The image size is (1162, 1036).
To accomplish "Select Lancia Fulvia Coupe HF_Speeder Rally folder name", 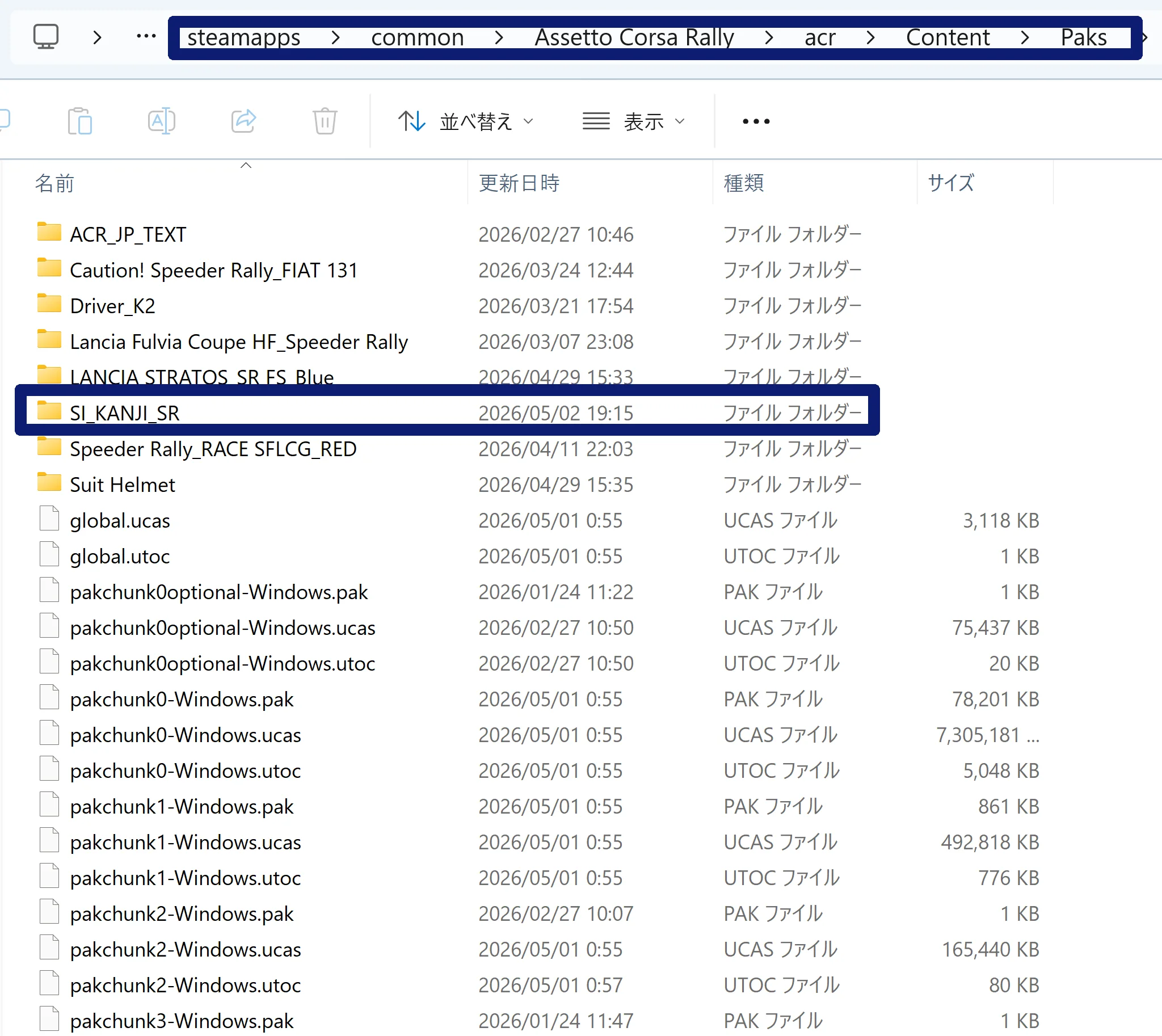I will 239,342.
